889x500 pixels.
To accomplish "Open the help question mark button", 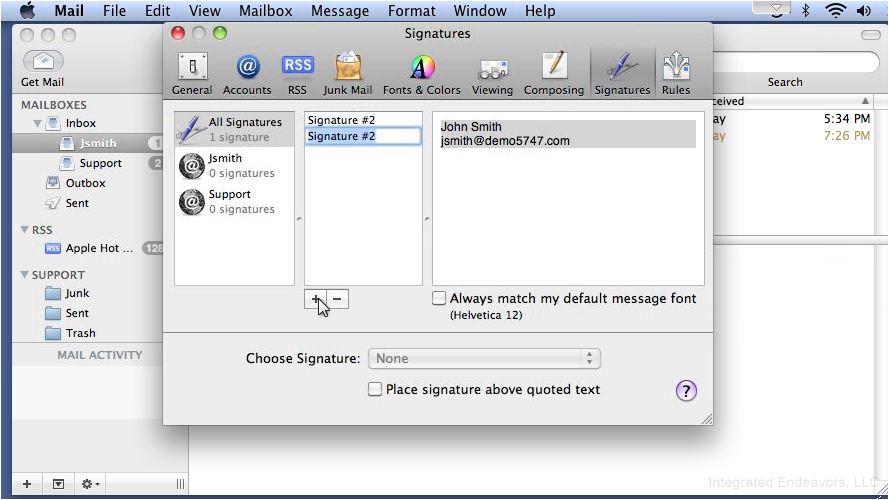I will [686, 390].
